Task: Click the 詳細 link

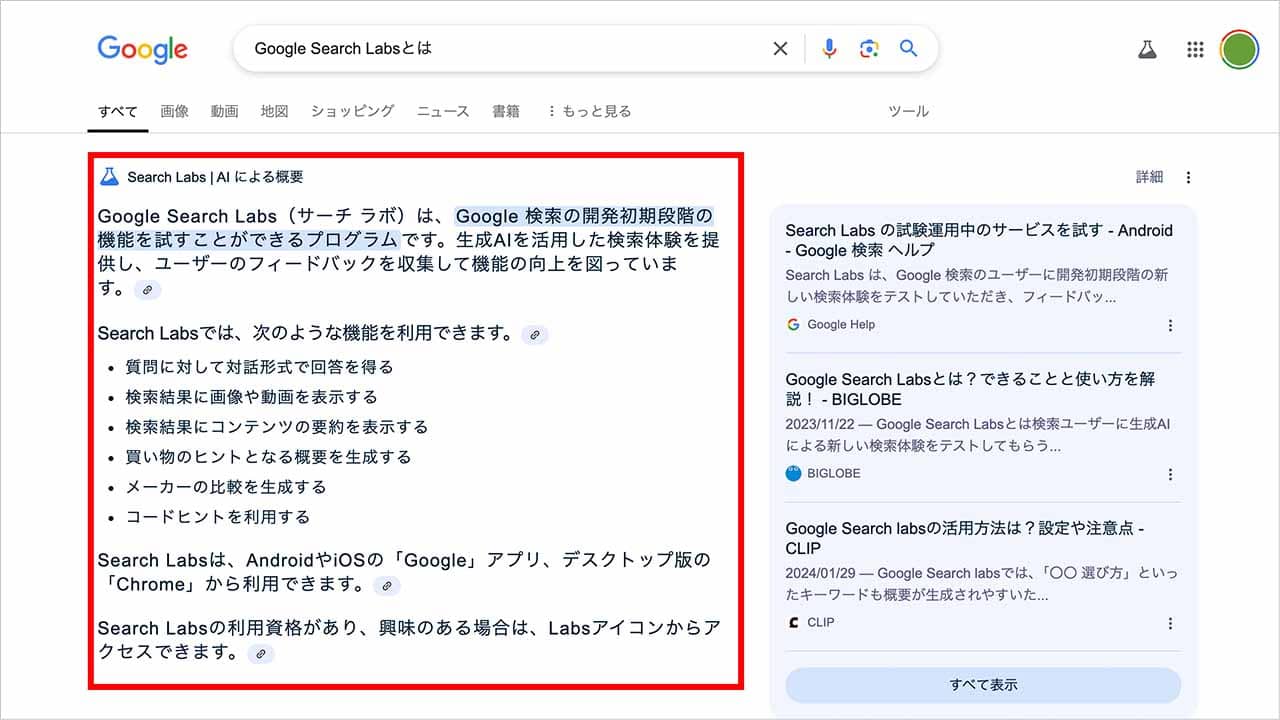Action: coord(1149,177)
